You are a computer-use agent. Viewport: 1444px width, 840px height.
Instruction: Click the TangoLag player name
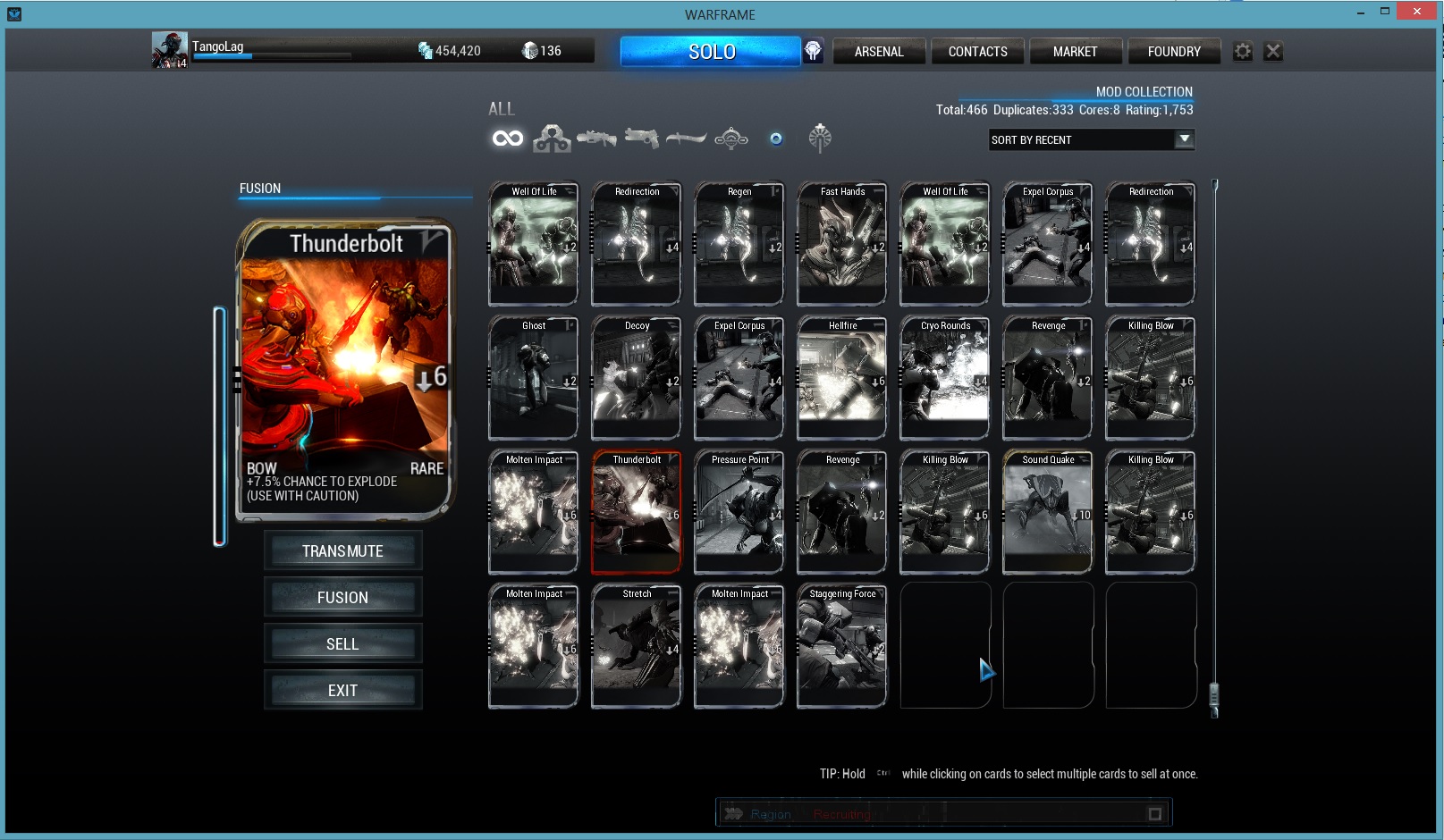point(217,46)
